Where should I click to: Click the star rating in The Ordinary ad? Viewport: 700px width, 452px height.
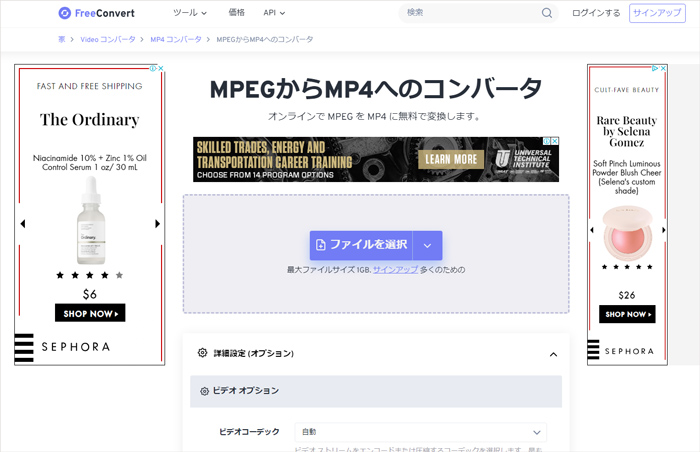point(90,275)
